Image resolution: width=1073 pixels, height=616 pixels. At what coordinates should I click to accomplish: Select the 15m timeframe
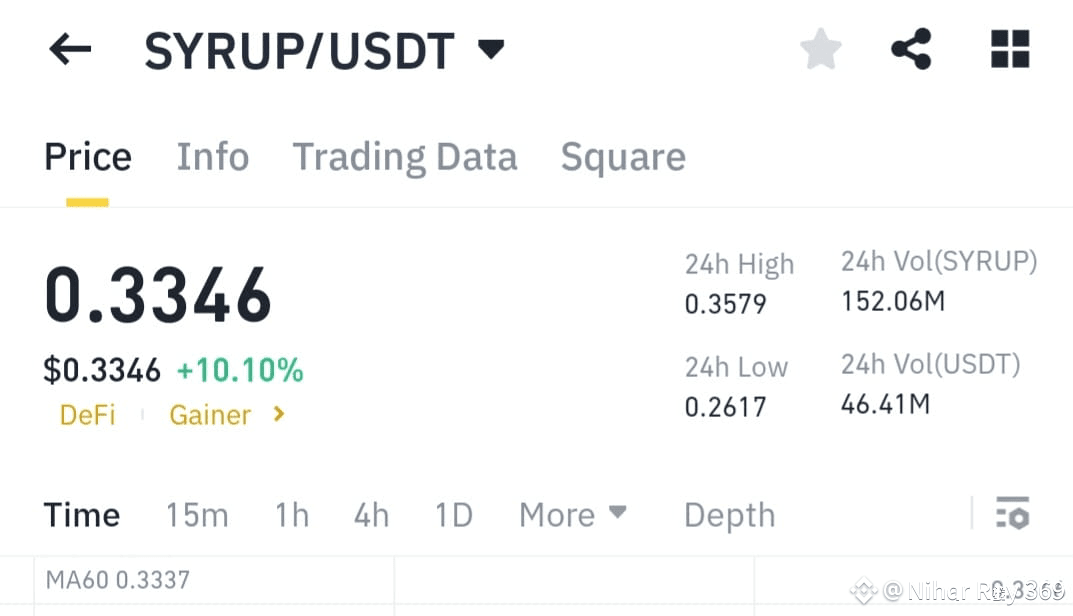[197, 514]
